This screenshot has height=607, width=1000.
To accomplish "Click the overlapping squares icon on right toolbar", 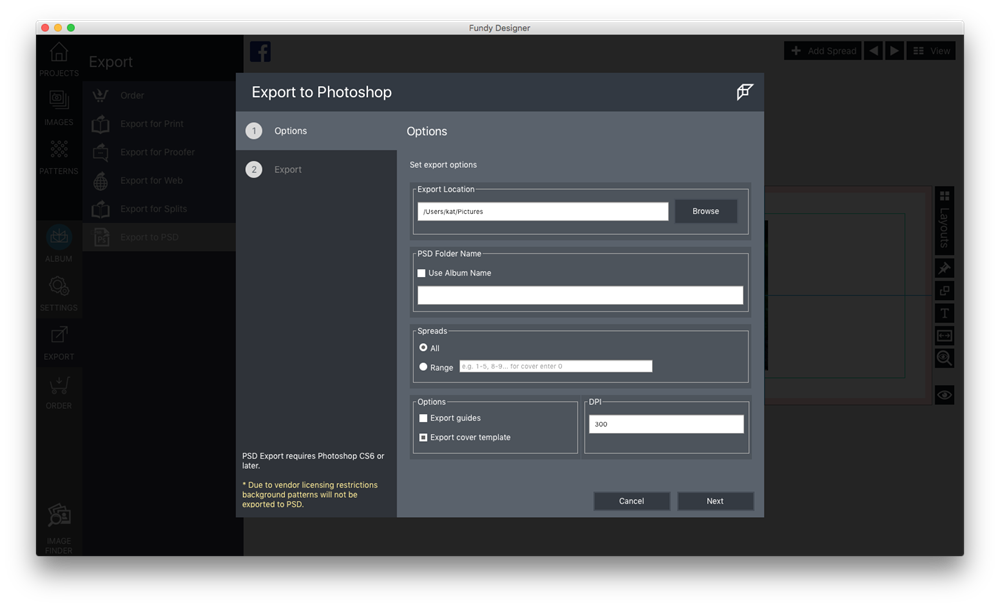I will pos(945,291).
